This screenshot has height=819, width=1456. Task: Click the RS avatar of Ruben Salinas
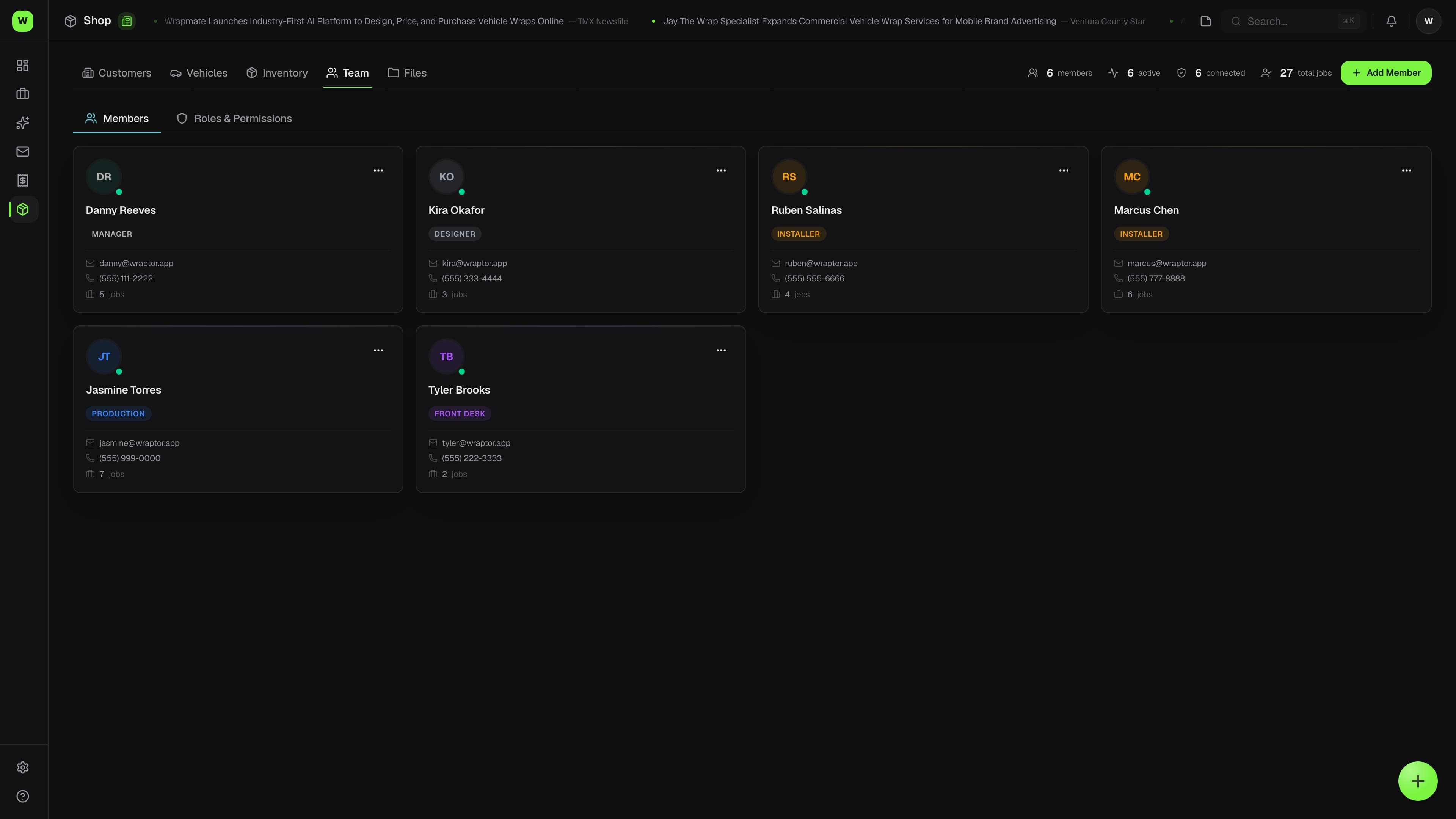point(789,177)
